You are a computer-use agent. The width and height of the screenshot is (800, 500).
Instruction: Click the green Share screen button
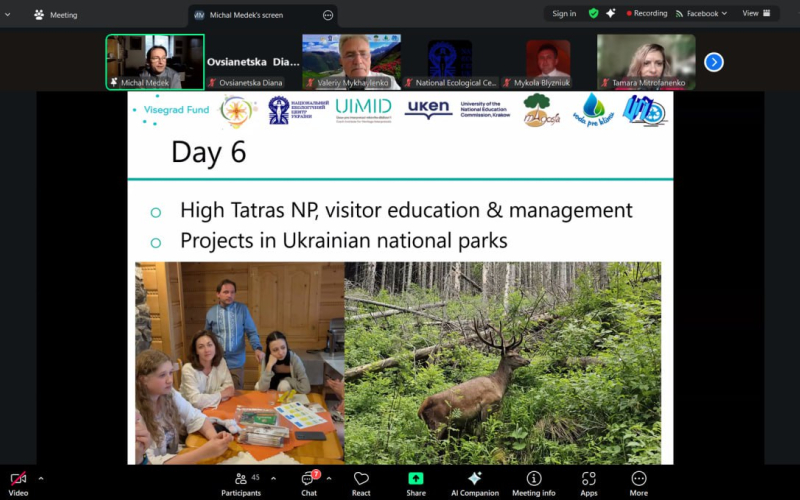tap(416, 481)
